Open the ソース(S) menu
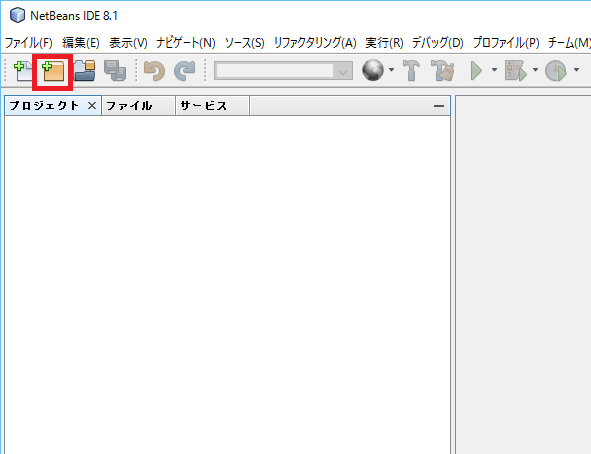The width and height of the screenshot is (591, 454). click(245, 43)
